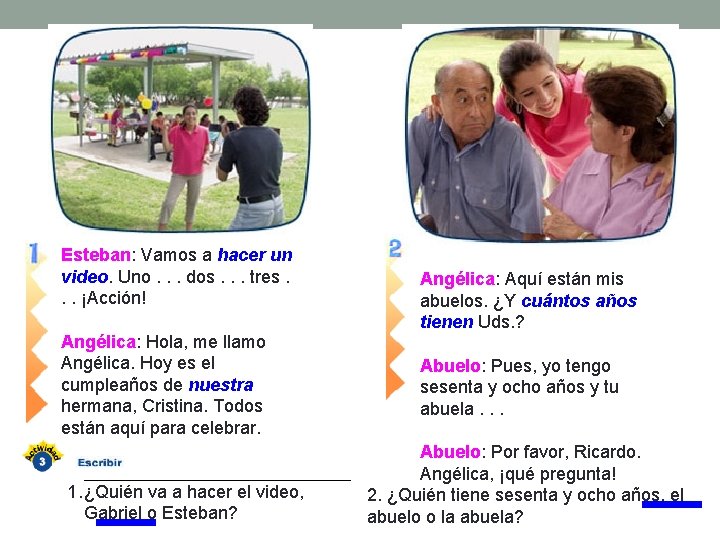Click the blue number 2 marker

(395, 248)
